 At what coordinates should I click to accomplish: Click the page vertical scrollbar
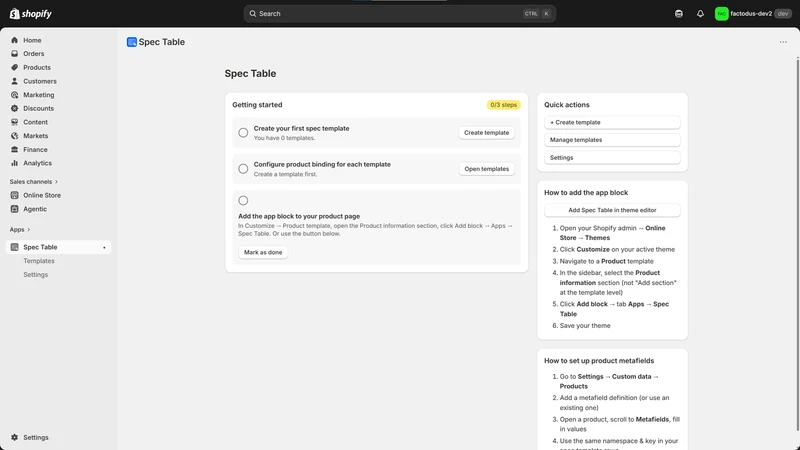point(797,245)
